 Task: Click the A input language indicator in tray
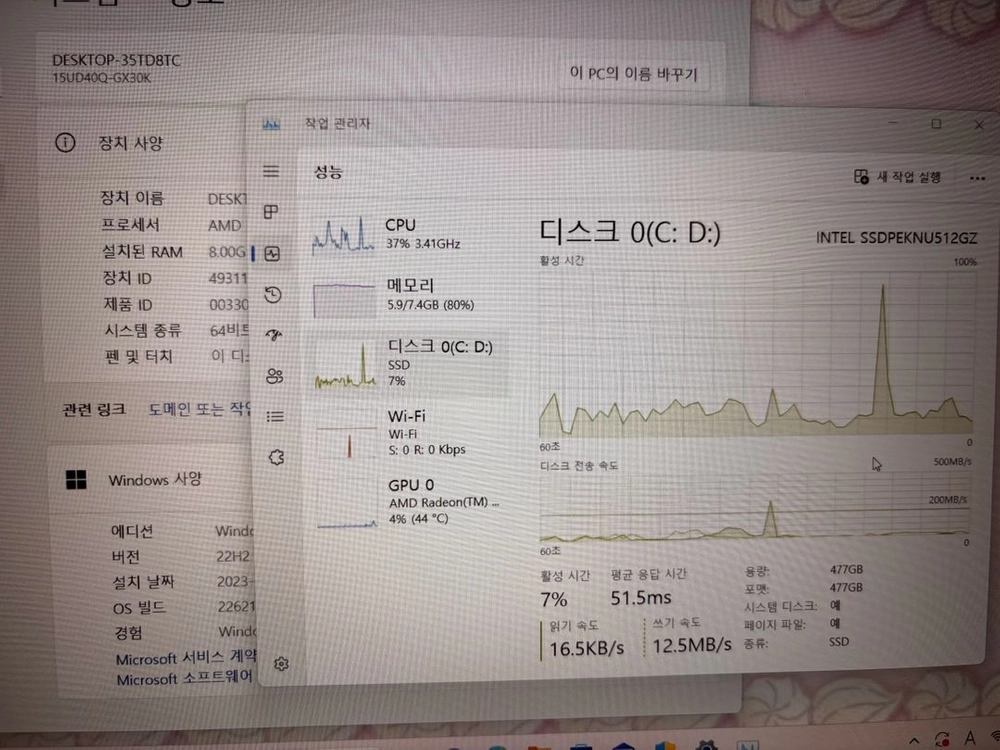pos(970,739)
